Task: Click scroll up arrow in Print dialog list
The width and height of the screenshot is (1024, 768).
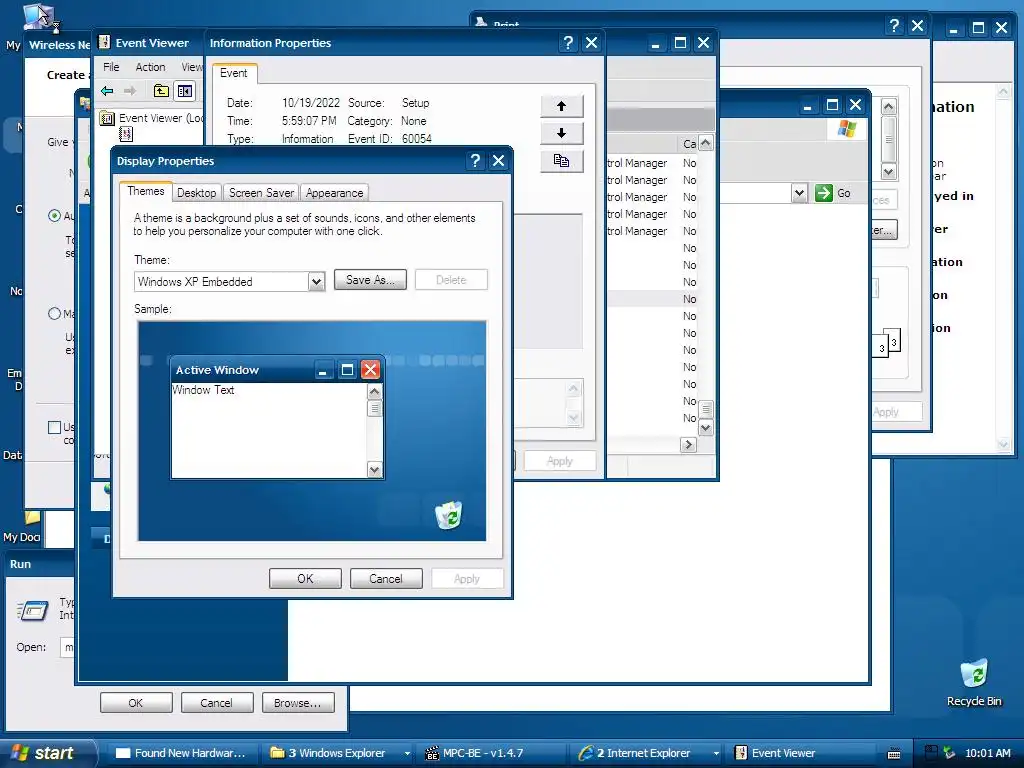Action: pos(888,106)
